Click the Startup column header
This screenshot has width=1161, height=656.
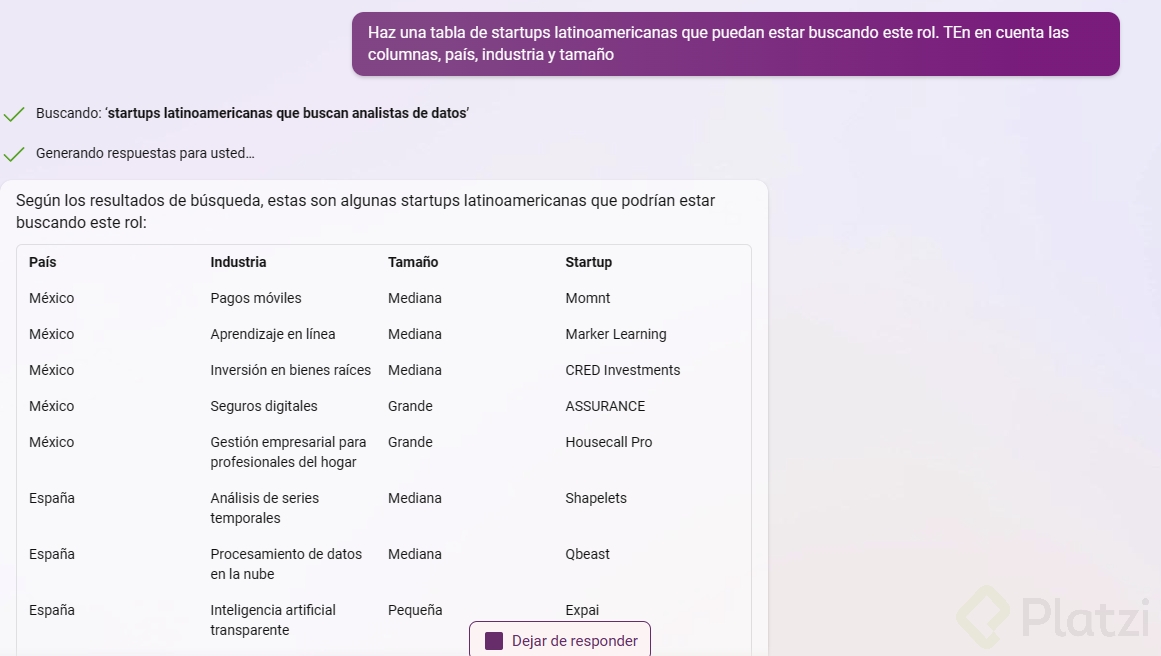pyautogui.click(x=588, y=262)
